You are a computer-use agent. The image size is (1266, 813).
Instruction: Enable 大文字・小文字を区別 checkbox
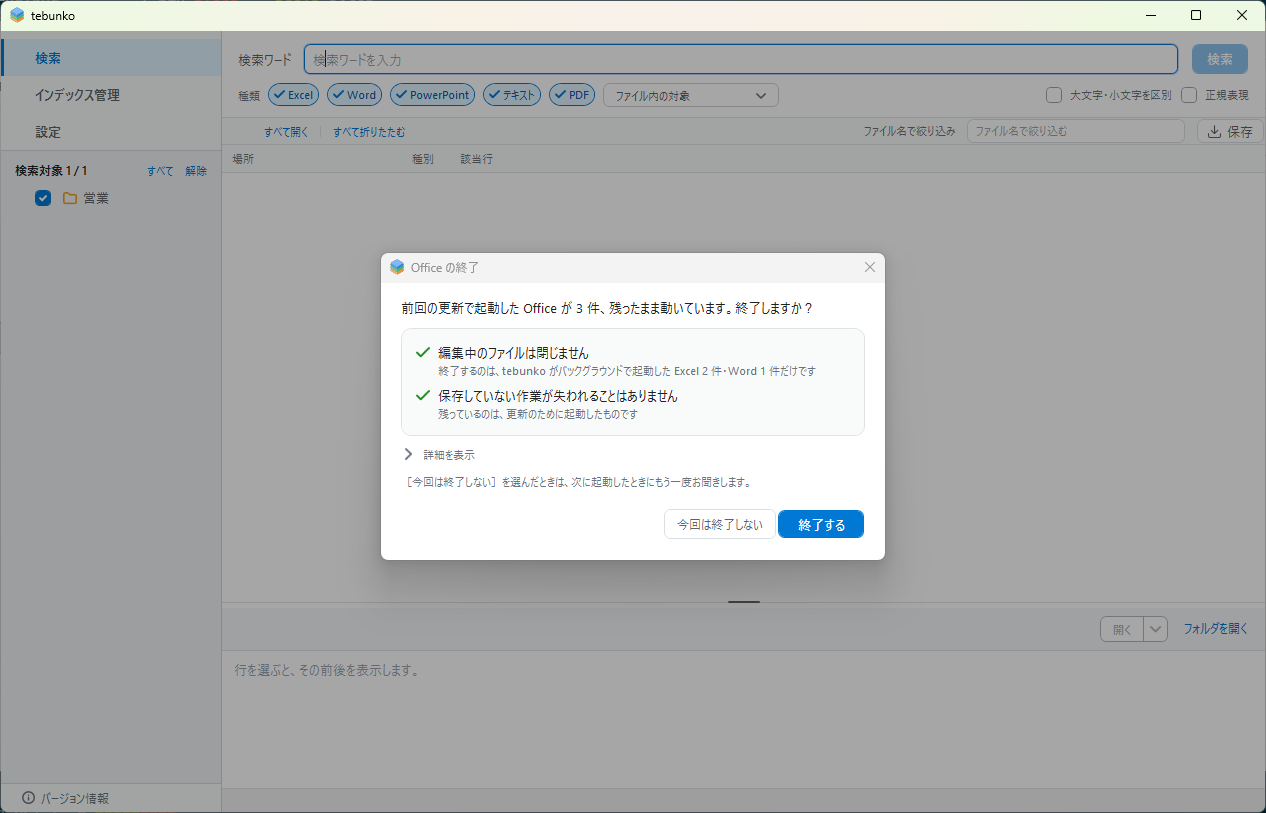1054,95
